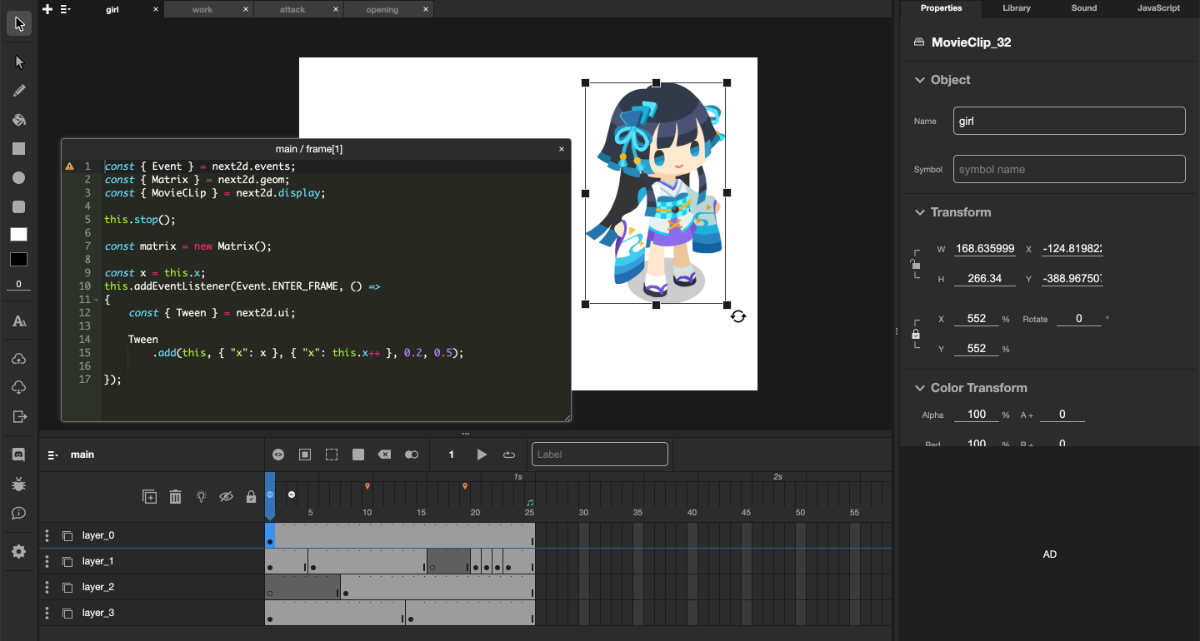1200x641 pixels.
Task: Collapse the Color Transform section
Action: [x=920, y=387]
